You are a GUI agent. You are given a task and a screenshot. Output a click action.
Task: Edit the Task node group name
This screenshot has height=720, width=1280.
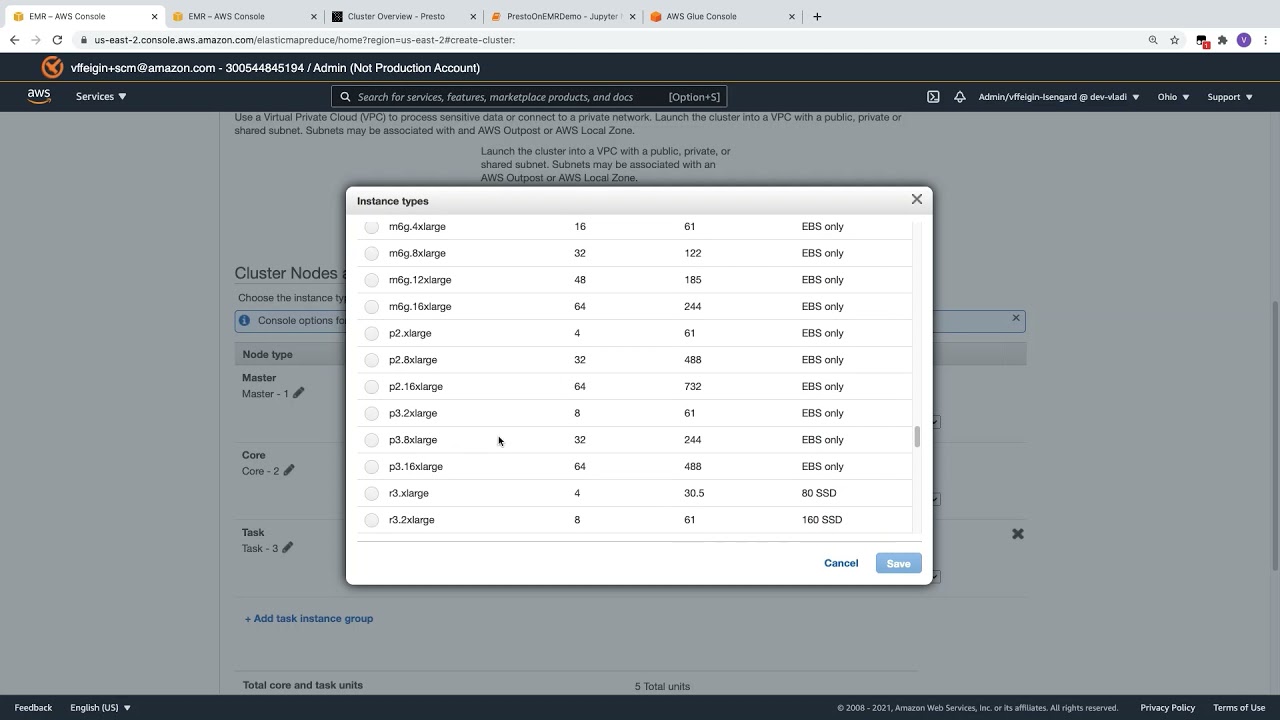click(288, 547)
